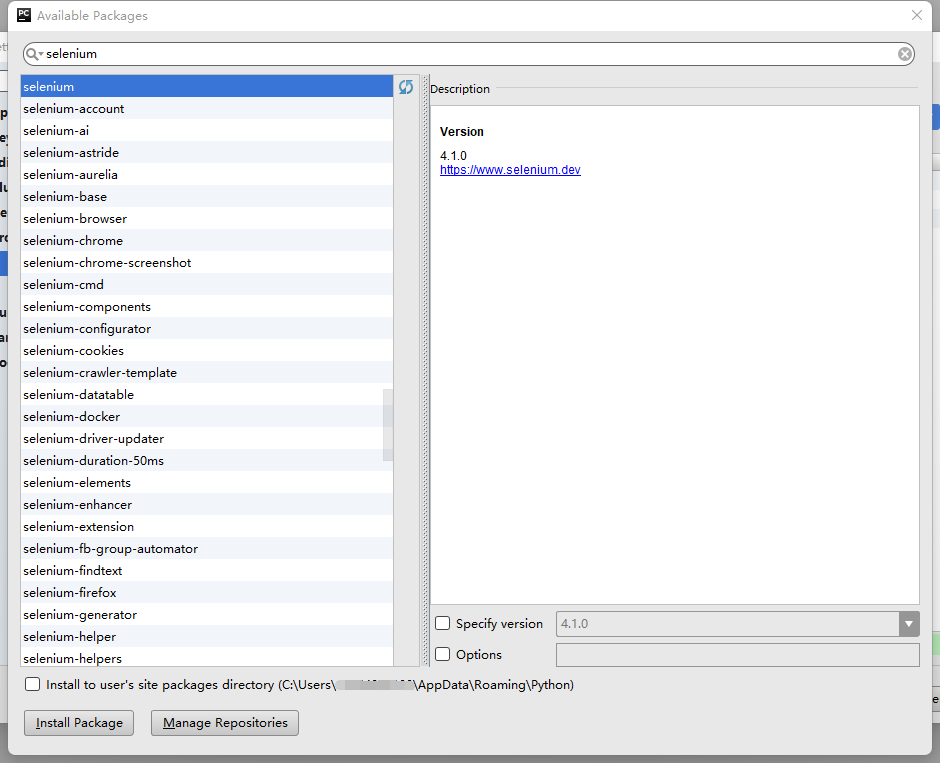The image size is (940, 763).
Task: Toggle Install to user's site packages checkbox
Action: 32,684
